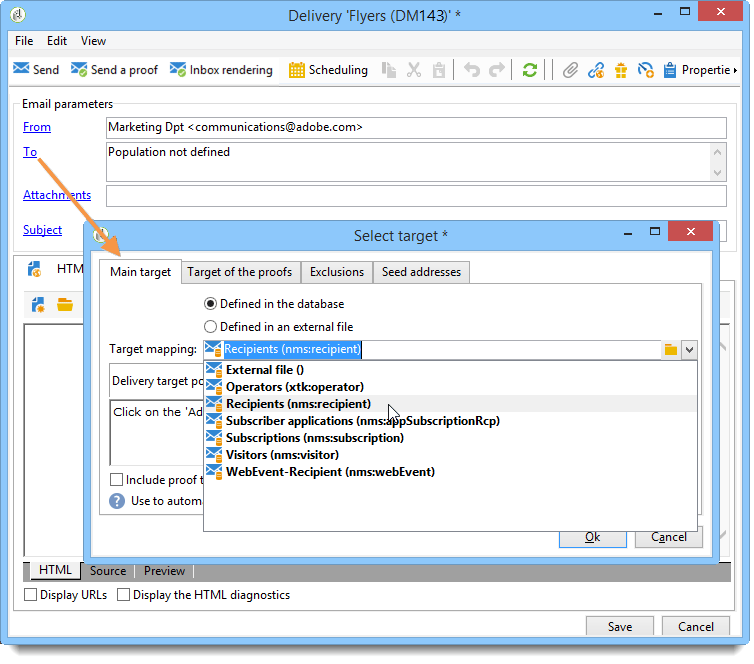Viewport: 754px width, 664px height.
Task: Choose Recipients (nms:recipient) in list
Action: [451, 404]
